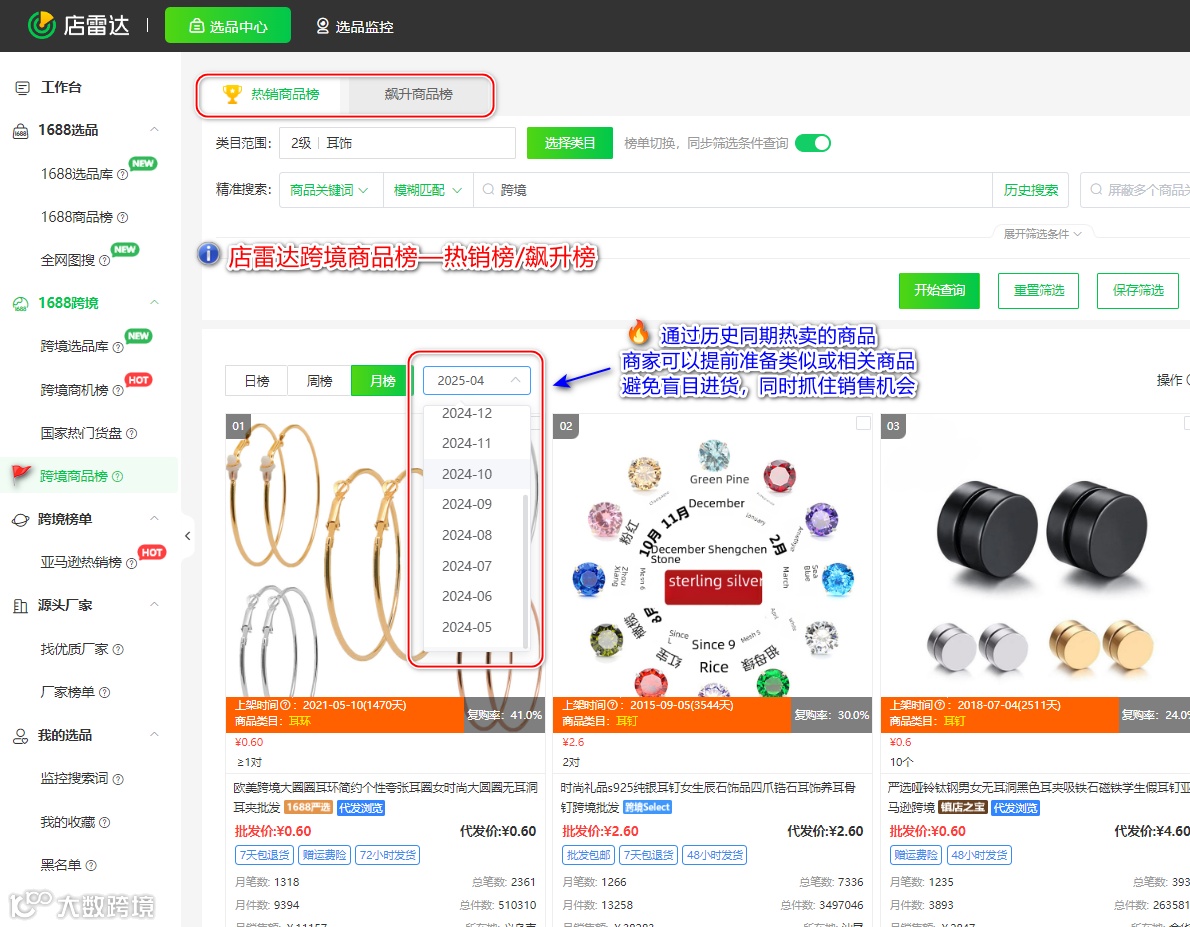Screen dimensions: 1190x927
Task: Click the help icon beside 国家热门货盘
Action: coord(131,434)
